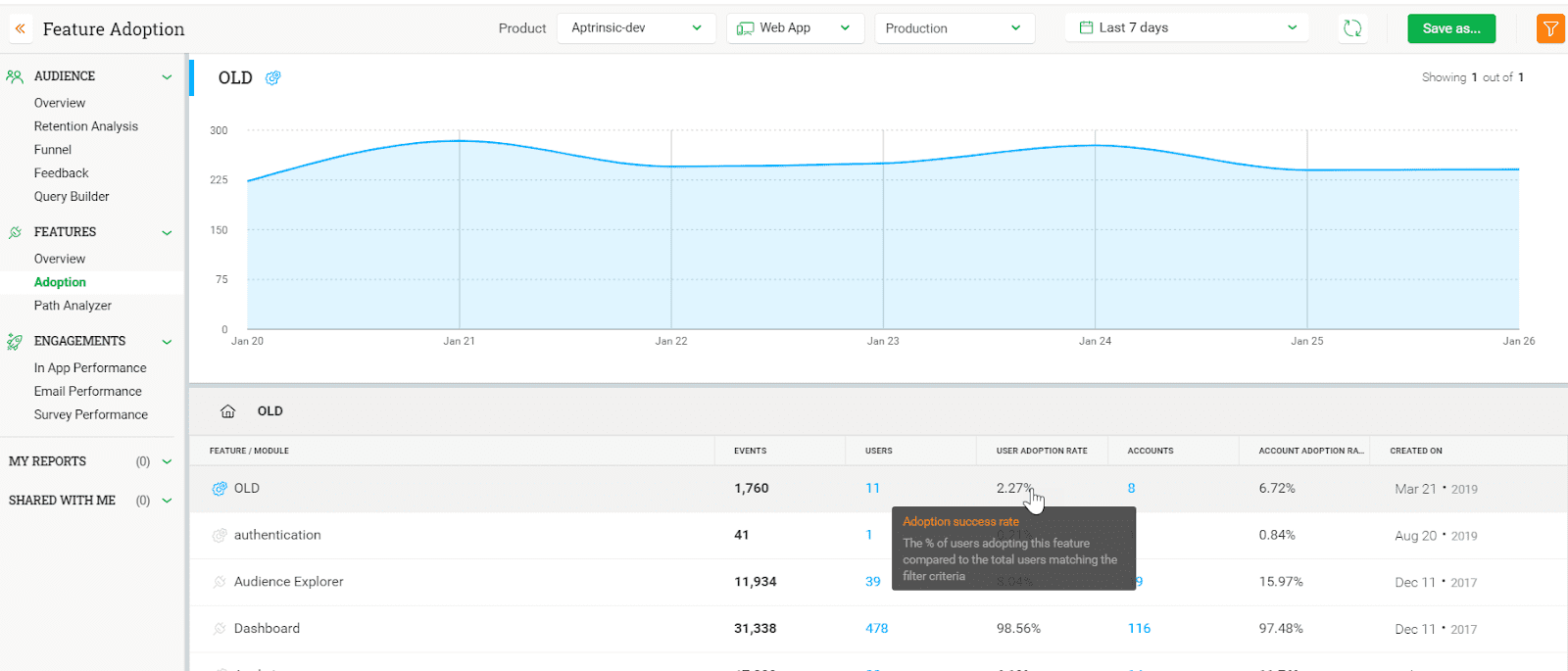Click the Audience people icon in sidebar
Screen dimensions: 1568x671
tap(15, 76)
